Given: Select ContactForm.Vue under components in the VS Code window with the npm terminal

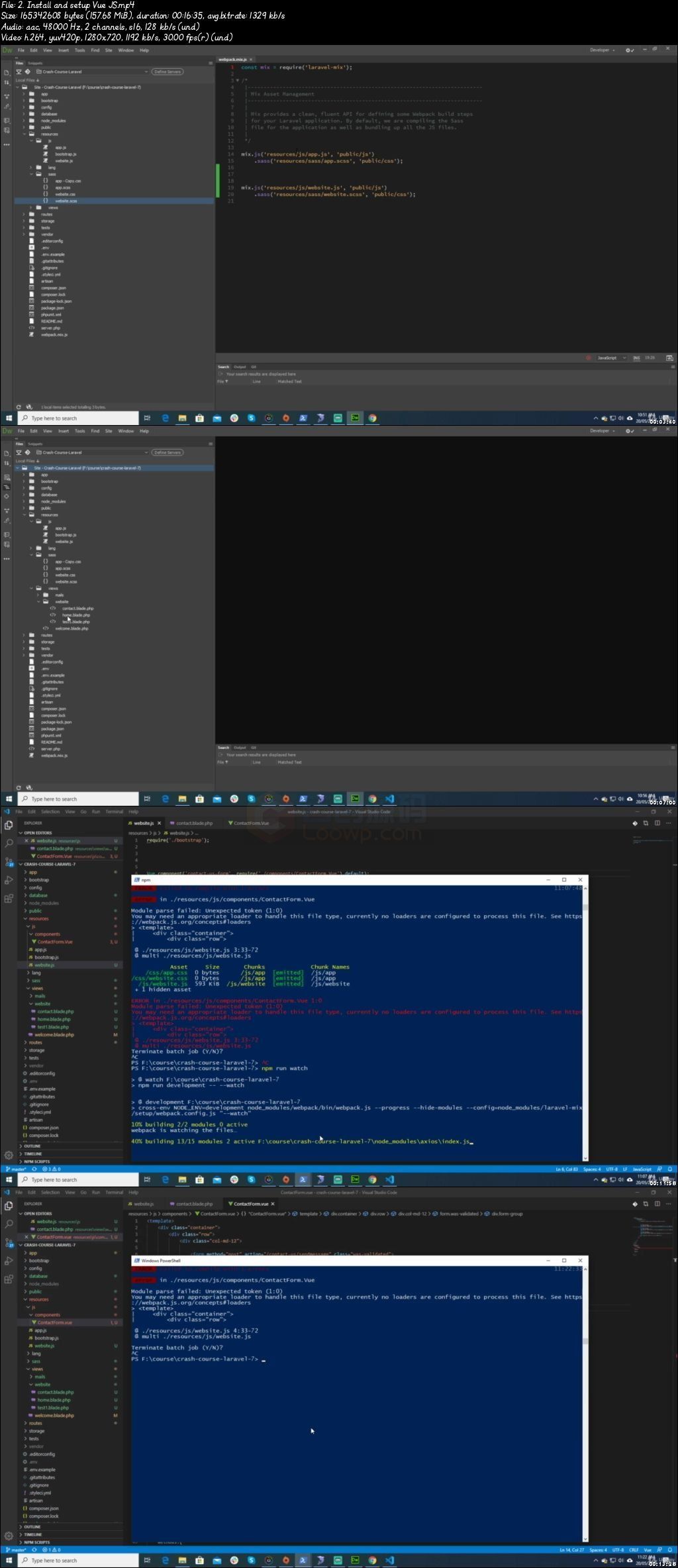Looking at the screenshot, I should pos(55,942).
